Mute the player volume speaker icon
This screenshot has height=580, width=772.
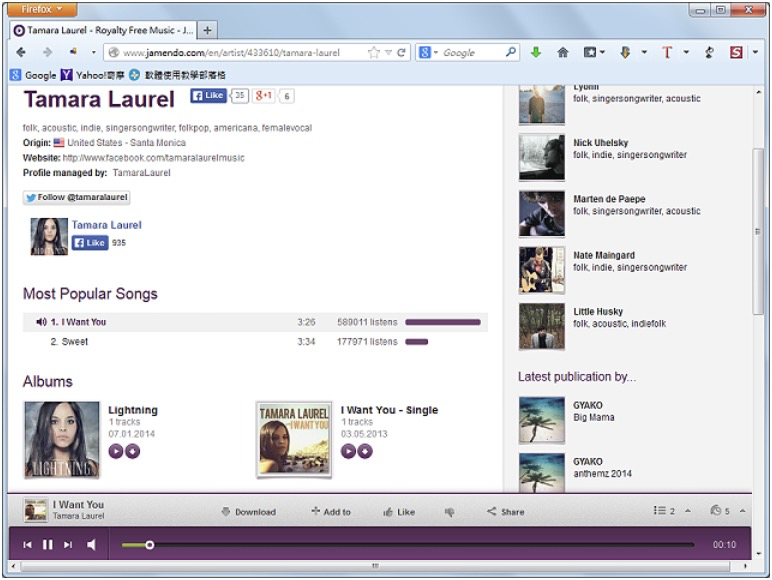coord(91,545)
